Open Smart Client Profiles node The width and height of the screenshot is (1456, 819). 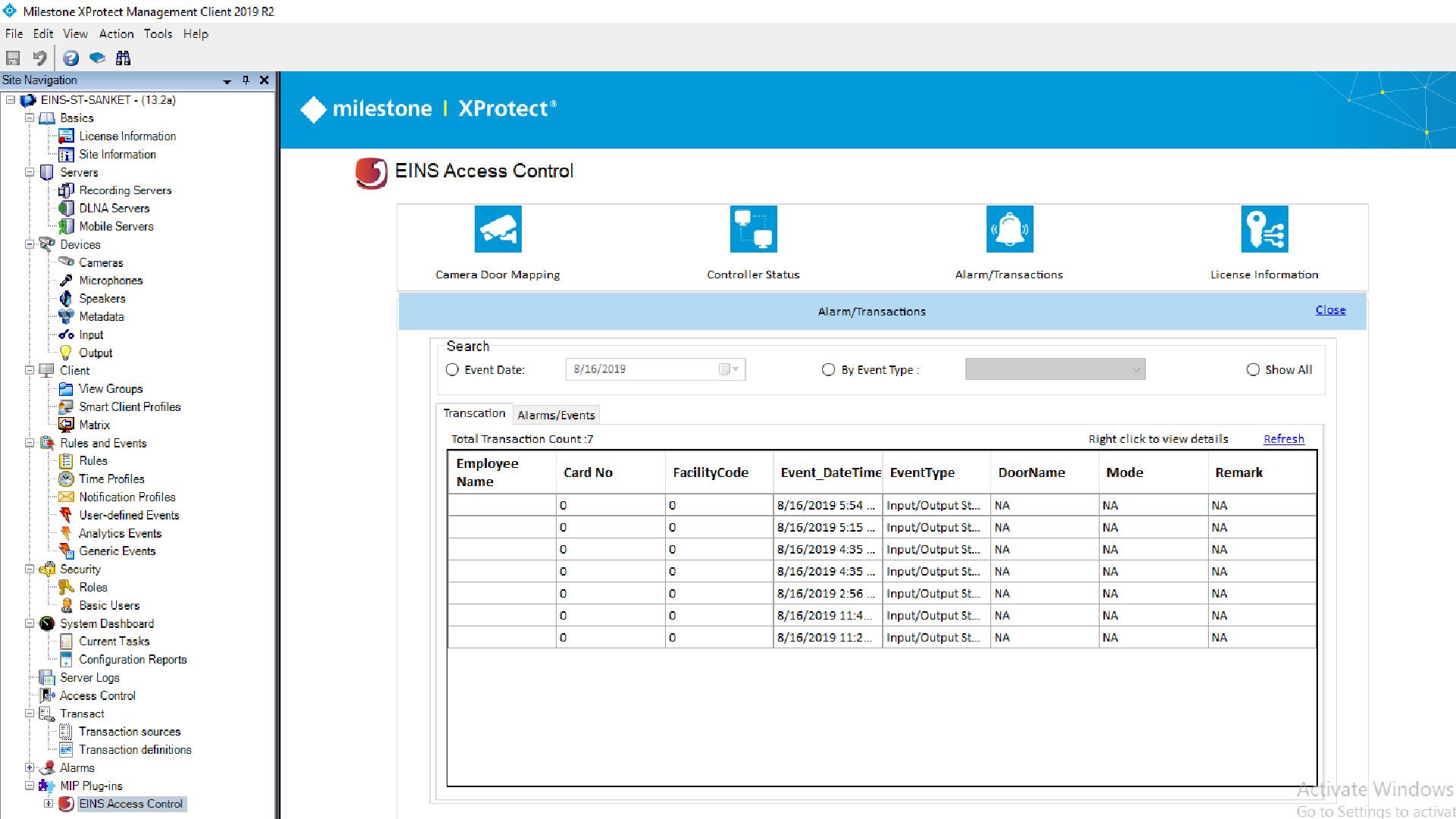(x=130, y=407)
